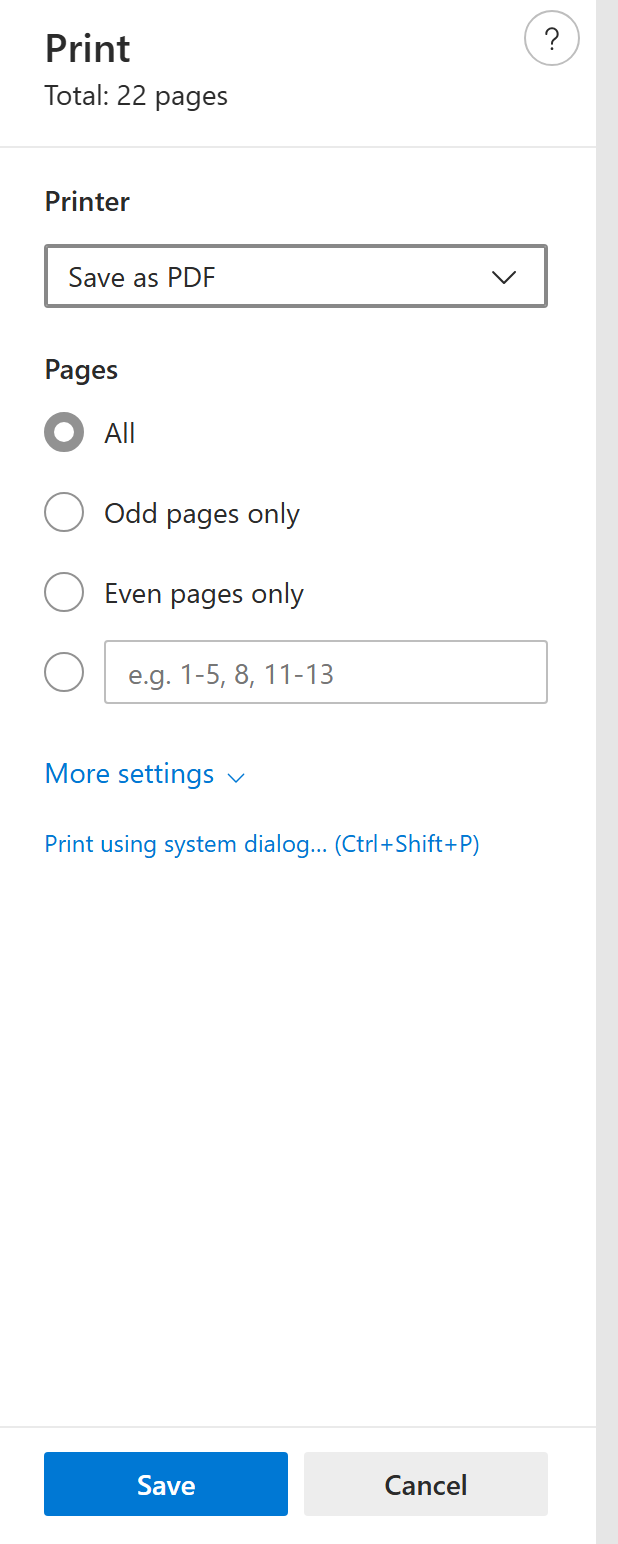The width and height of the screenshot is (618, 1544).
Task: Click the "Printer" section label
Action: [87, 202]
